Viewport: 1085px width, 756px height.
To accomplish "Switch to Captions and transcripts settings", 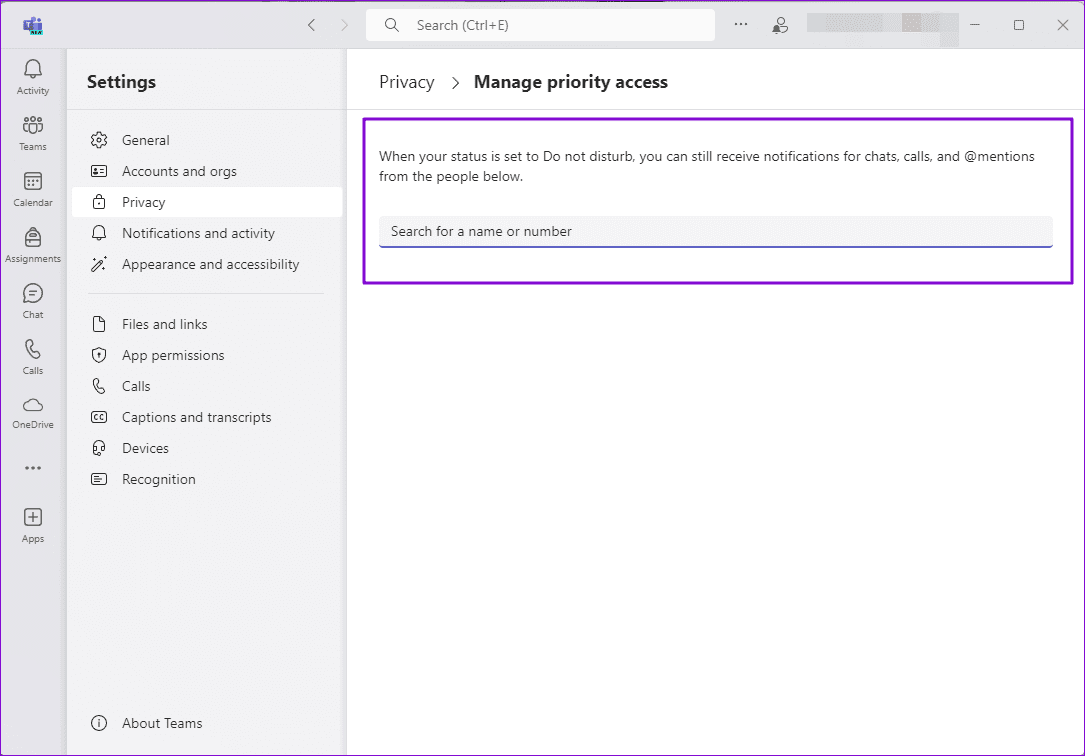I will coord(196,417).
